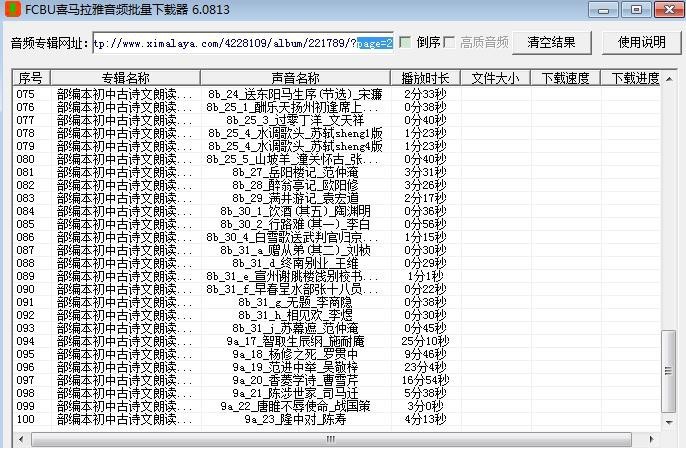Click the vertical scrollbar thumb

pos(668,371)
